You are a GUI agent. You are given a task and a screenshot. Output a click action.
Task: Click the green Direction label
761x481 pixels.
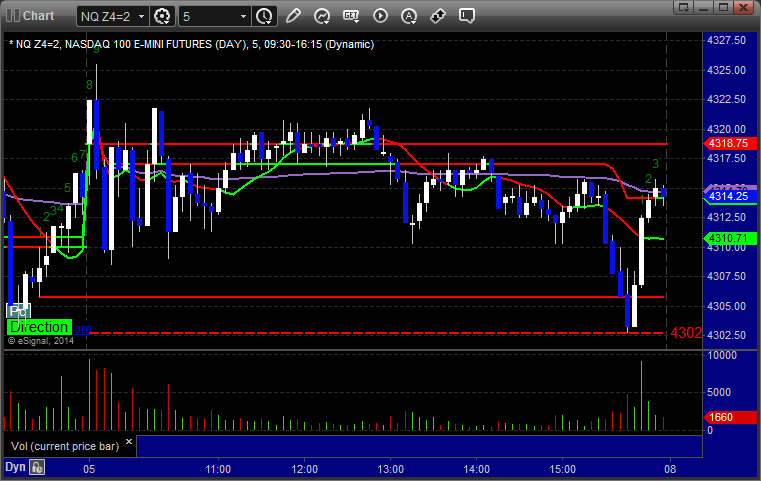[x=39, y=327]
